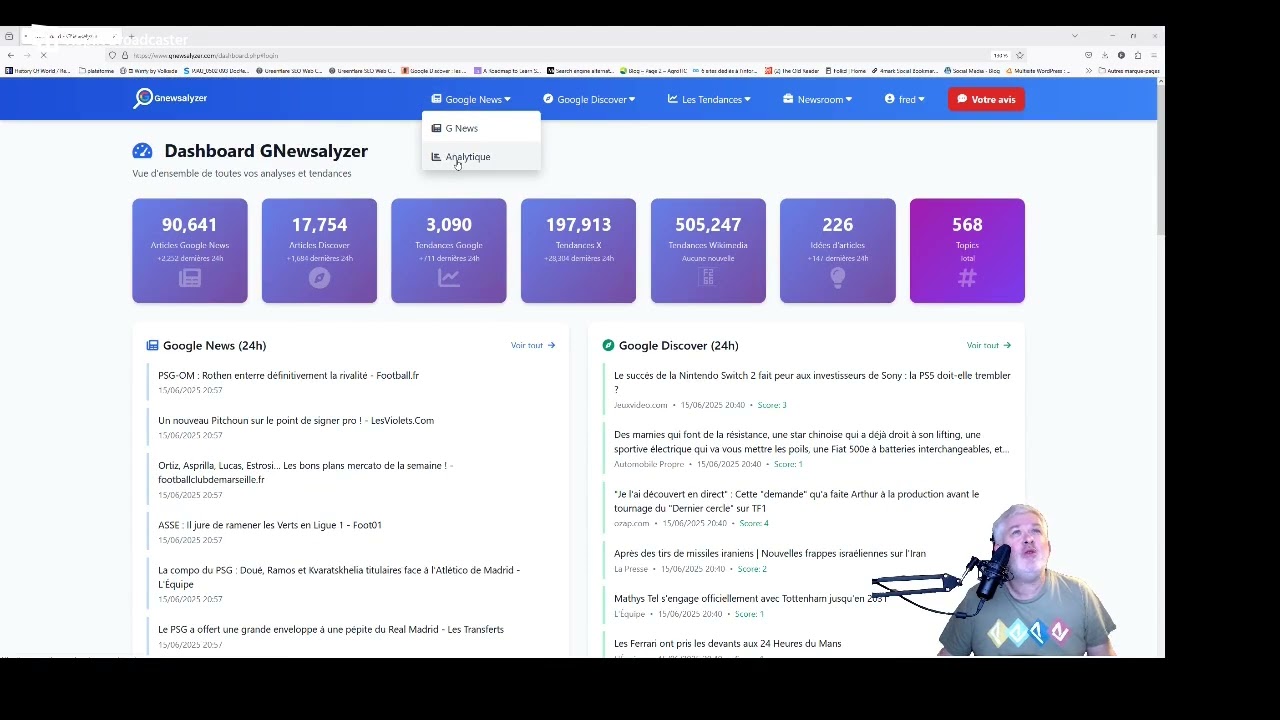The image size is (1280, 720).
Task: Click the 197,913 Tendances X card
Action: [x=578, y=250]
